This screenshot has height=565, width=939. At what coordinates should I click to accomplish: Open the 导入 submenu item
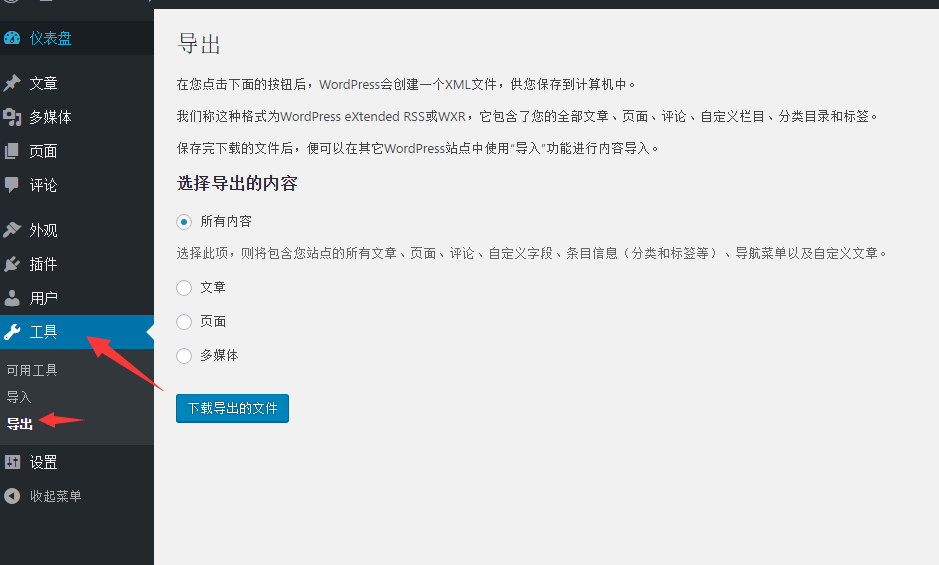click(19, 397)
